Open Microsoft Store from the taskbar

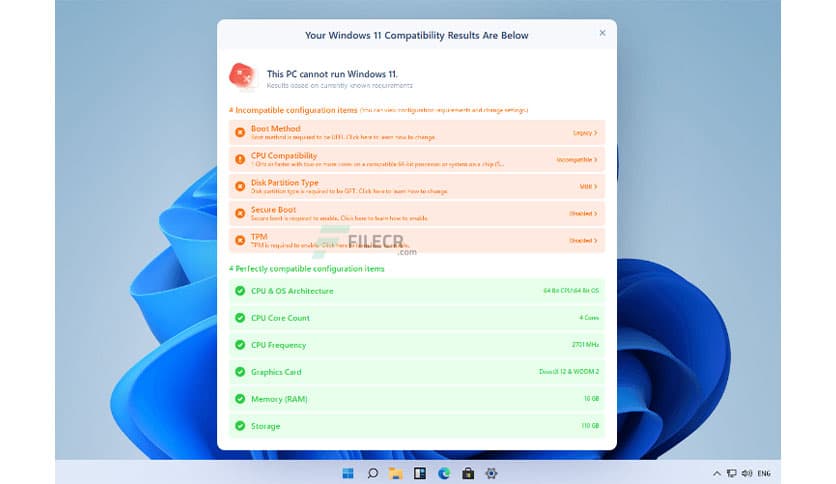tap(468, 473)
